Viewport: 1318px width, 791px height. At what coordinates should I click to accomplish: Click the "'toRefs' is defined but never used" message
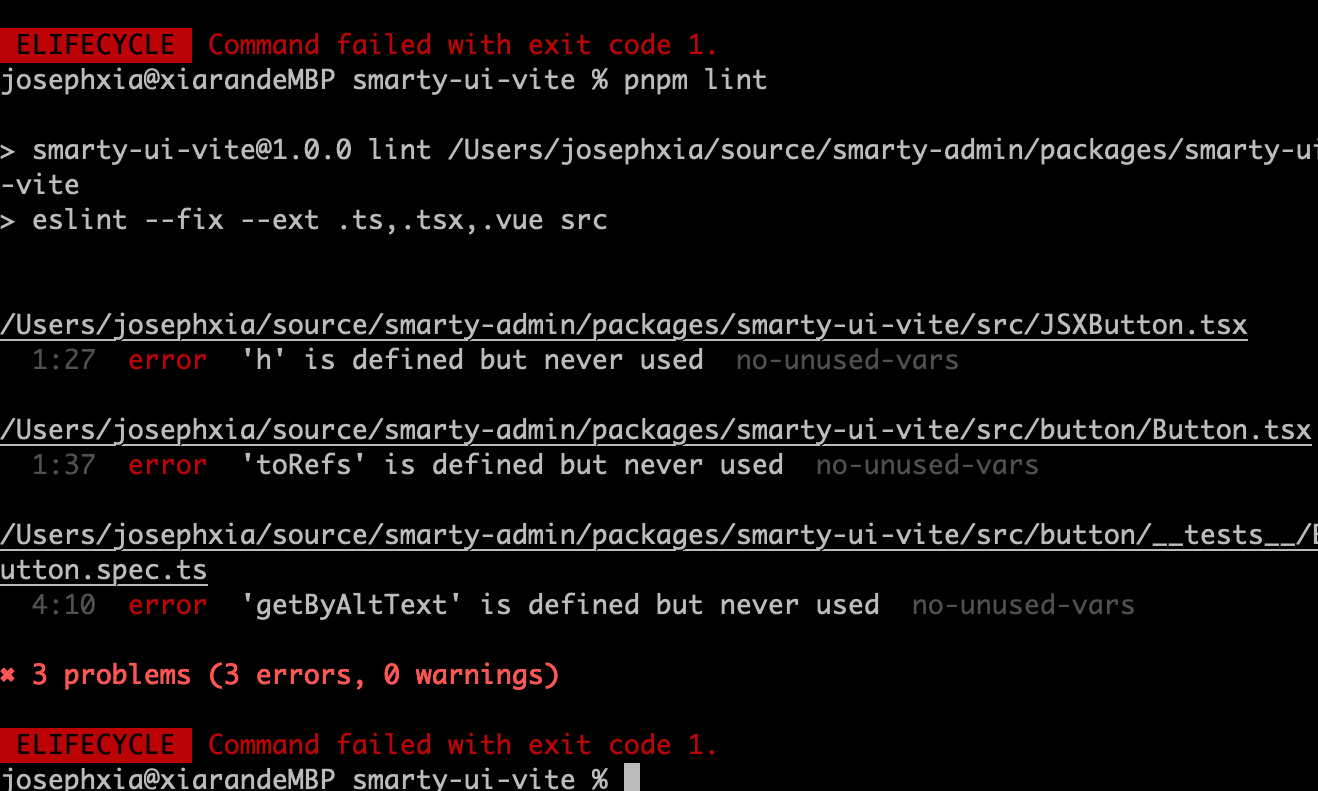pyautogui.click(x=512, y=465)
